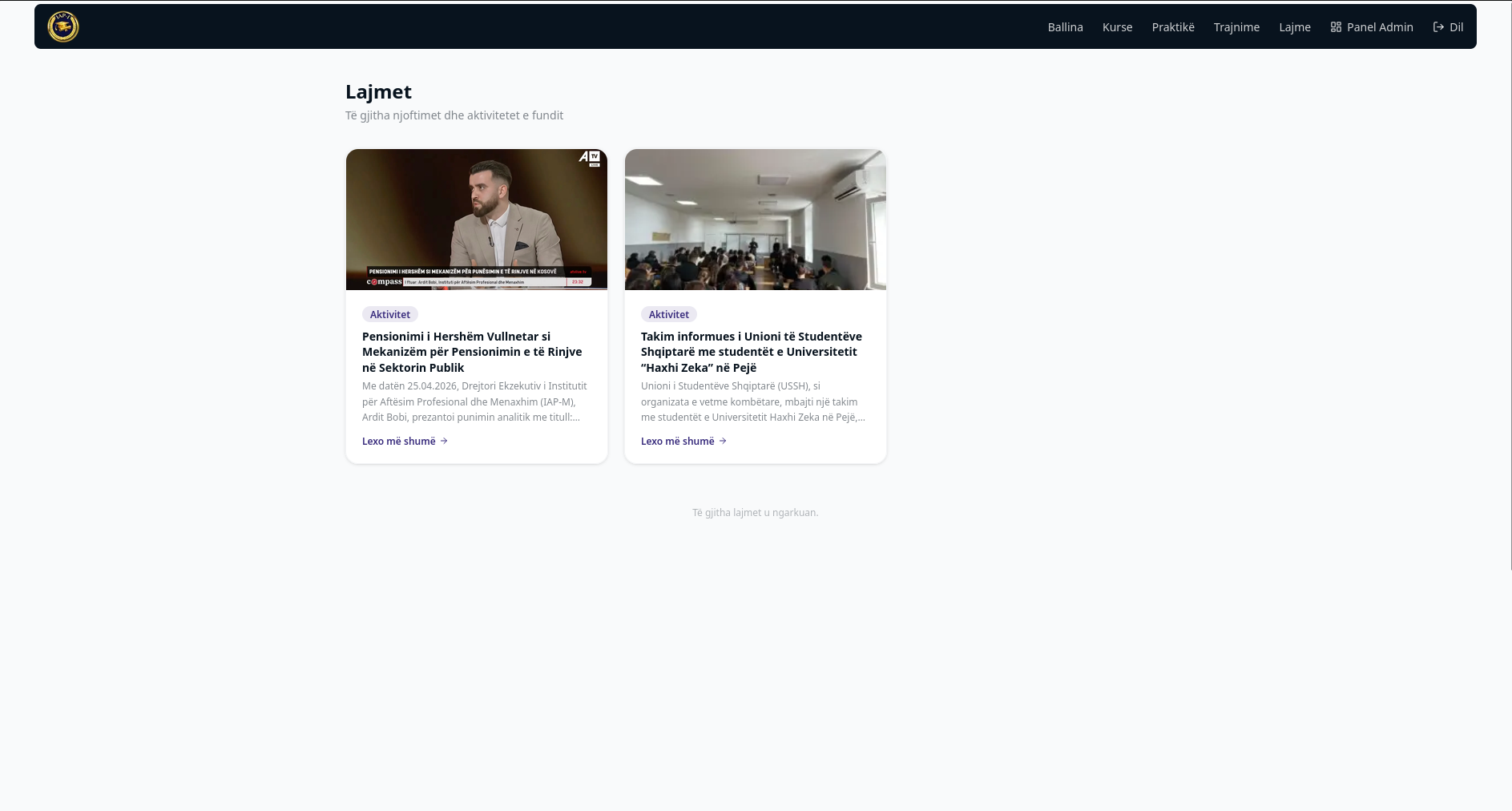Viewport: 1512px width, 811px height.
Task: Go to the Praktikë page
Action: click(x=1173, y=27)
